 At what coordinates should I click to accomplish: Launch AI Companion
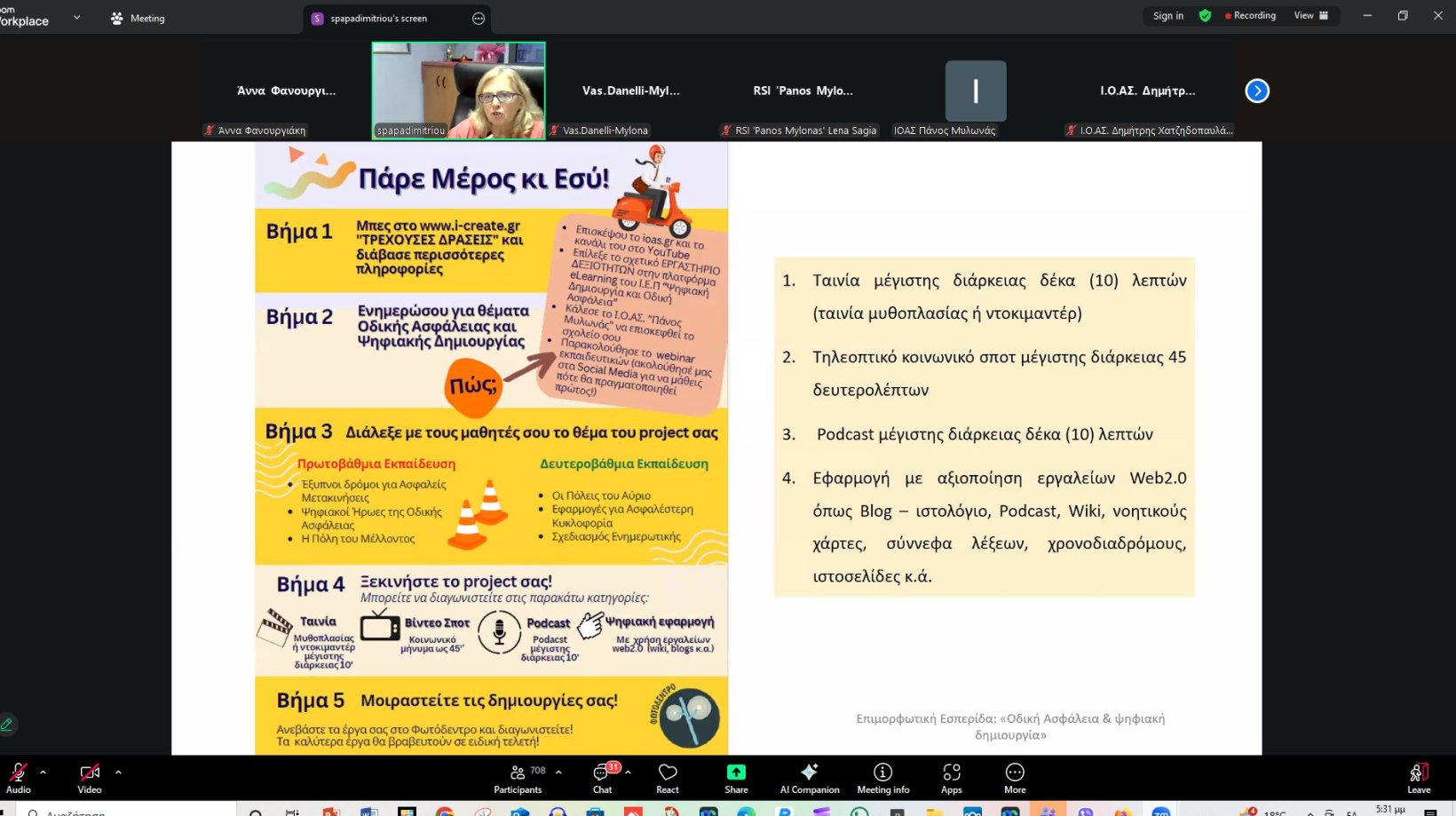click(x=809, y=777)
